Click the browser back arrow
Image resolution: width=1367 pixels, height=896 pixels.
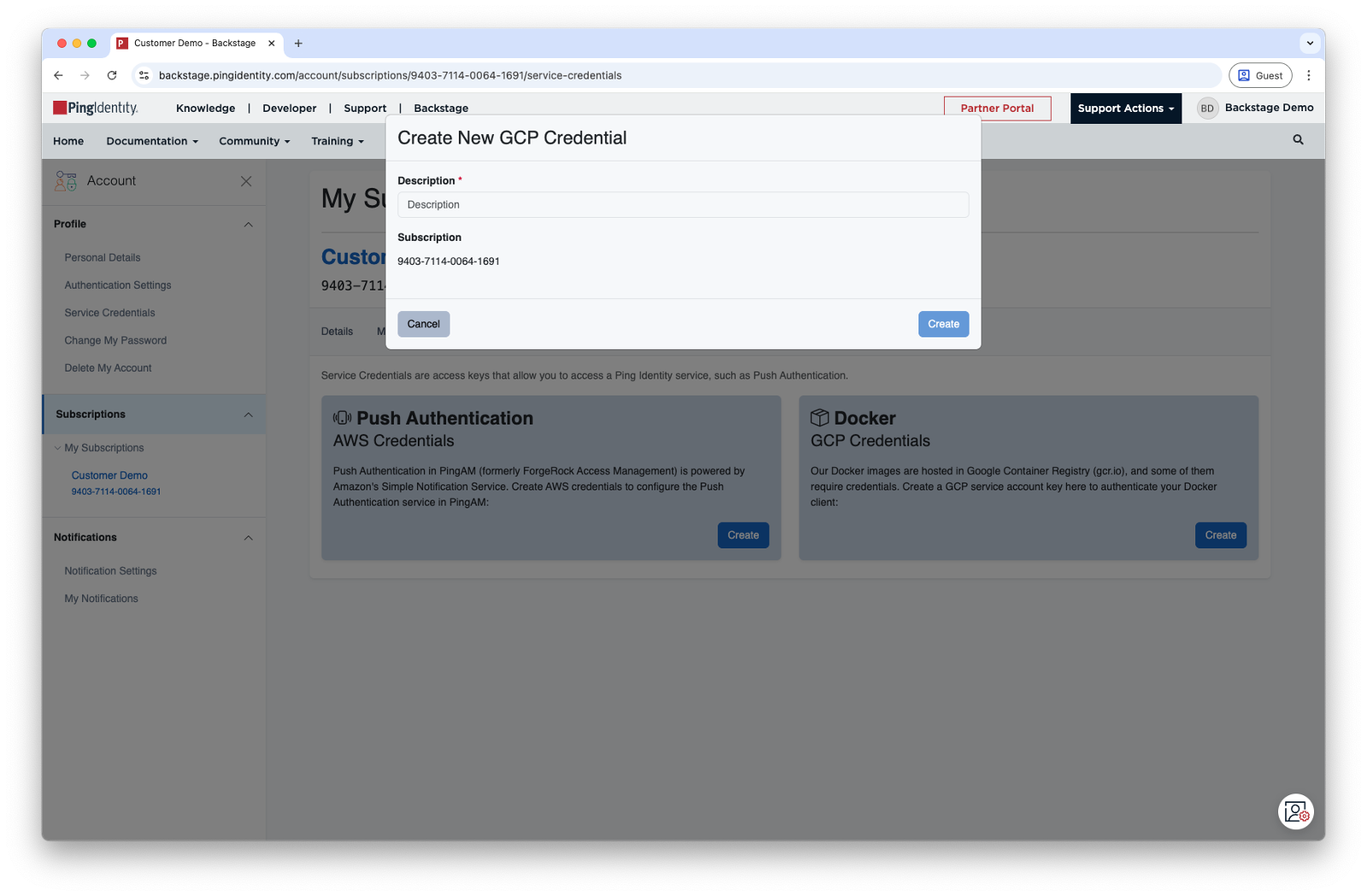[x=58, y=75]
